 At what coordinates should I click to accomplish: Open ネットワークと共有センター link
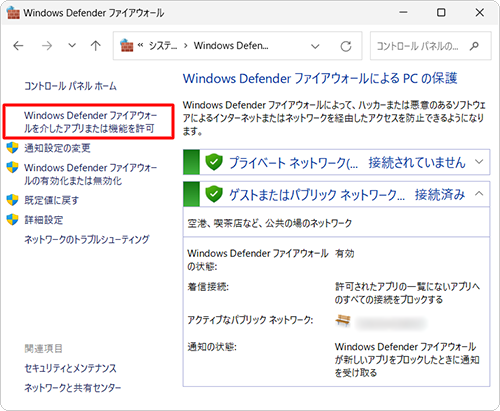pos(73,388)
